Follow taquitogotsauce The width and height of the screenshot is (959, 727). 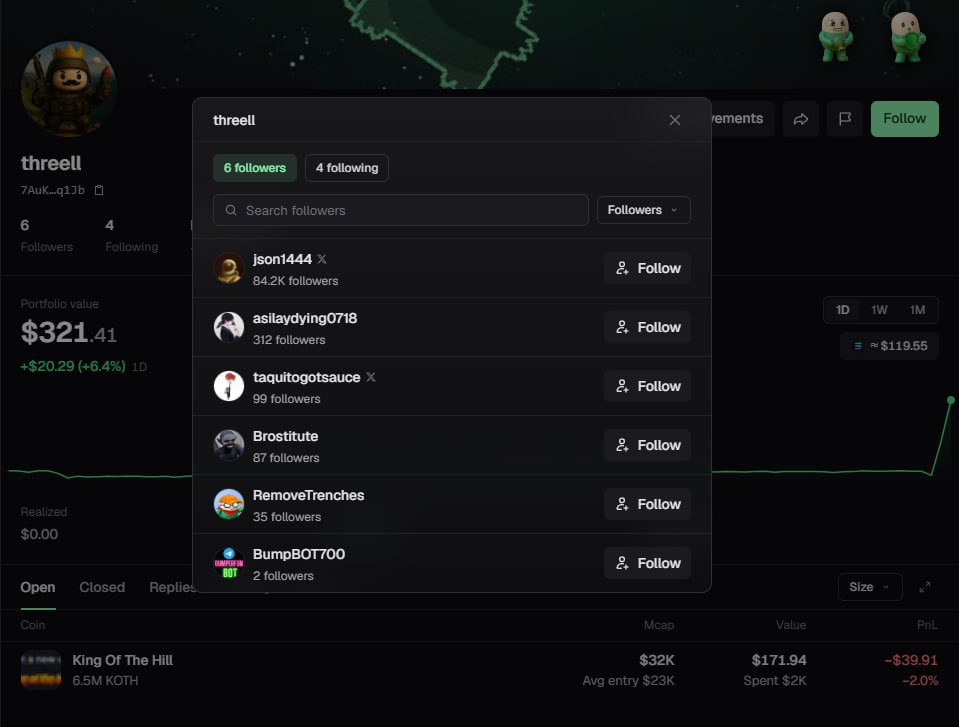pos(648,386)
